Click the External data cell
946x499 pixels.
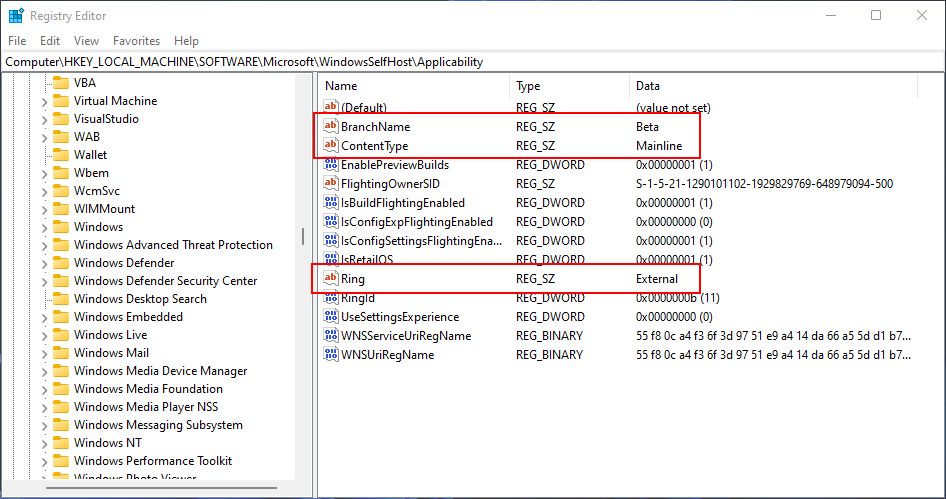(x=657, y=279)
